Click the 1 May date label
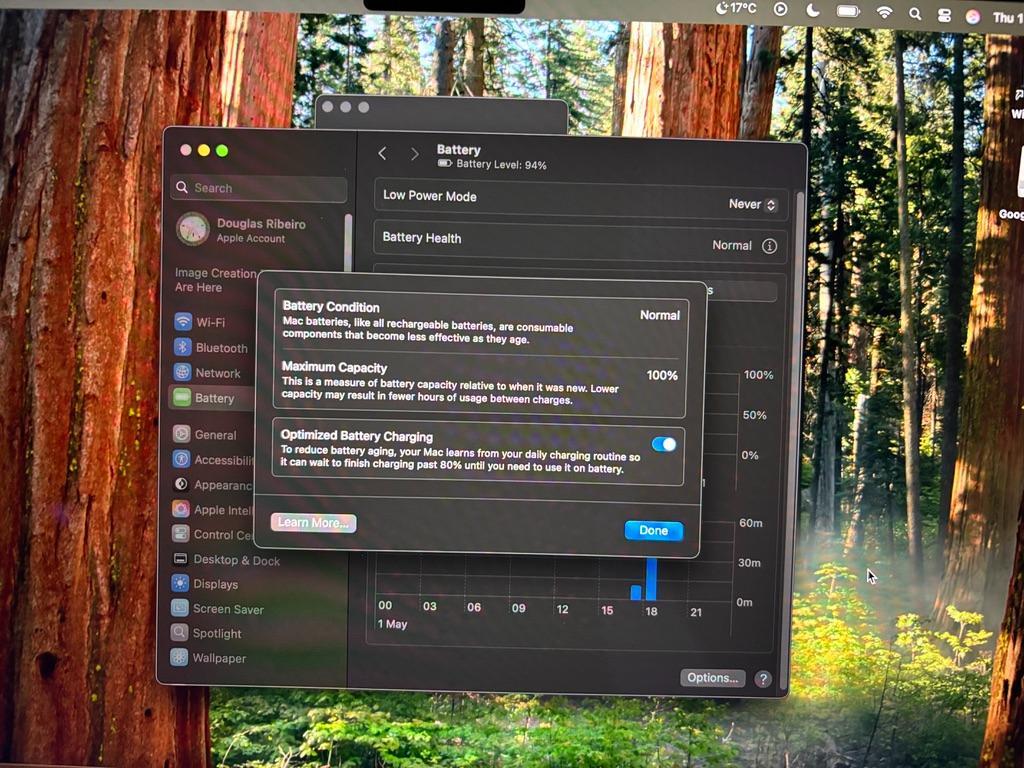 tap(392, 624)
